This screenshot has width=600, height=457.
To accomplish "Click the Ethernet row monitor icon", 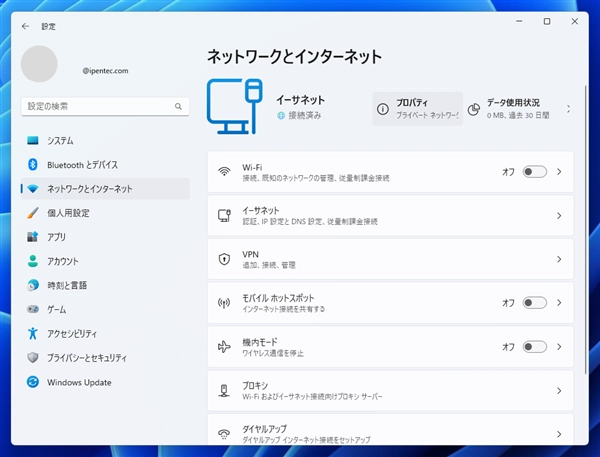I will click(x=224, y=215).
